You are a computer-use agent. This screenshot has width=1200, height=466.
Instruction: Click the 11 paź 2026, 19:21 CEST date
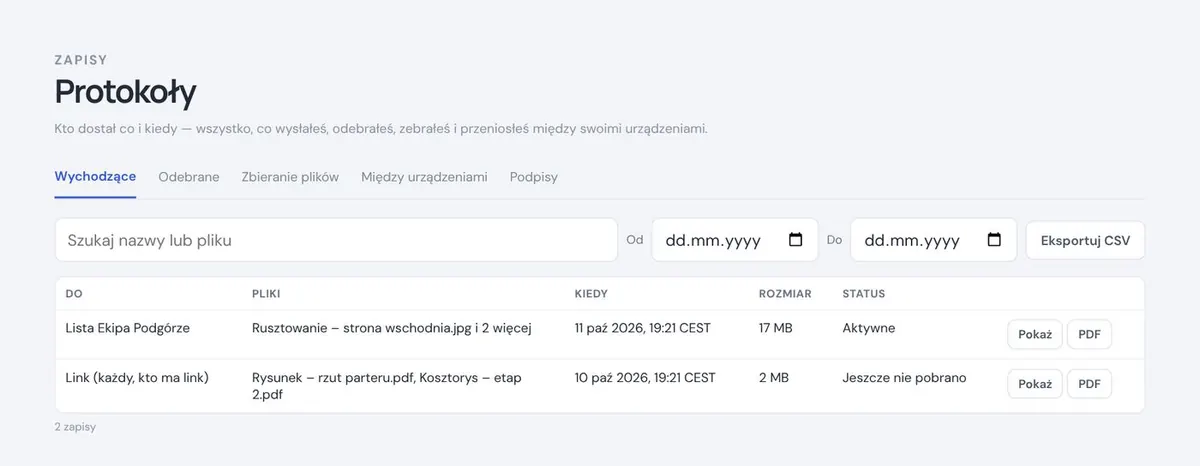pos(645,328)
